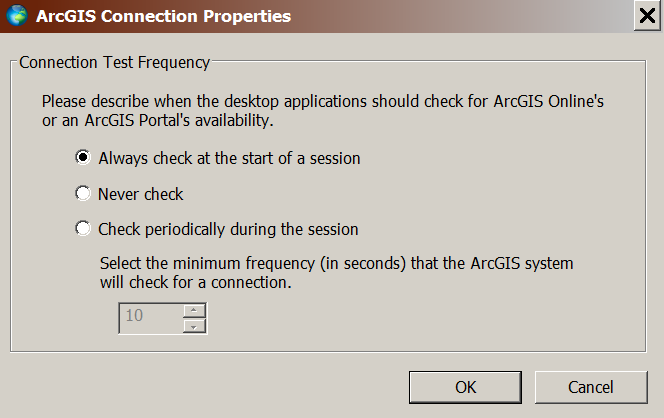Decrease frequency with the spinner down arrow
The height and width of the screenshot is (418, 664).
pyautogui.click(x=195, y=325)
